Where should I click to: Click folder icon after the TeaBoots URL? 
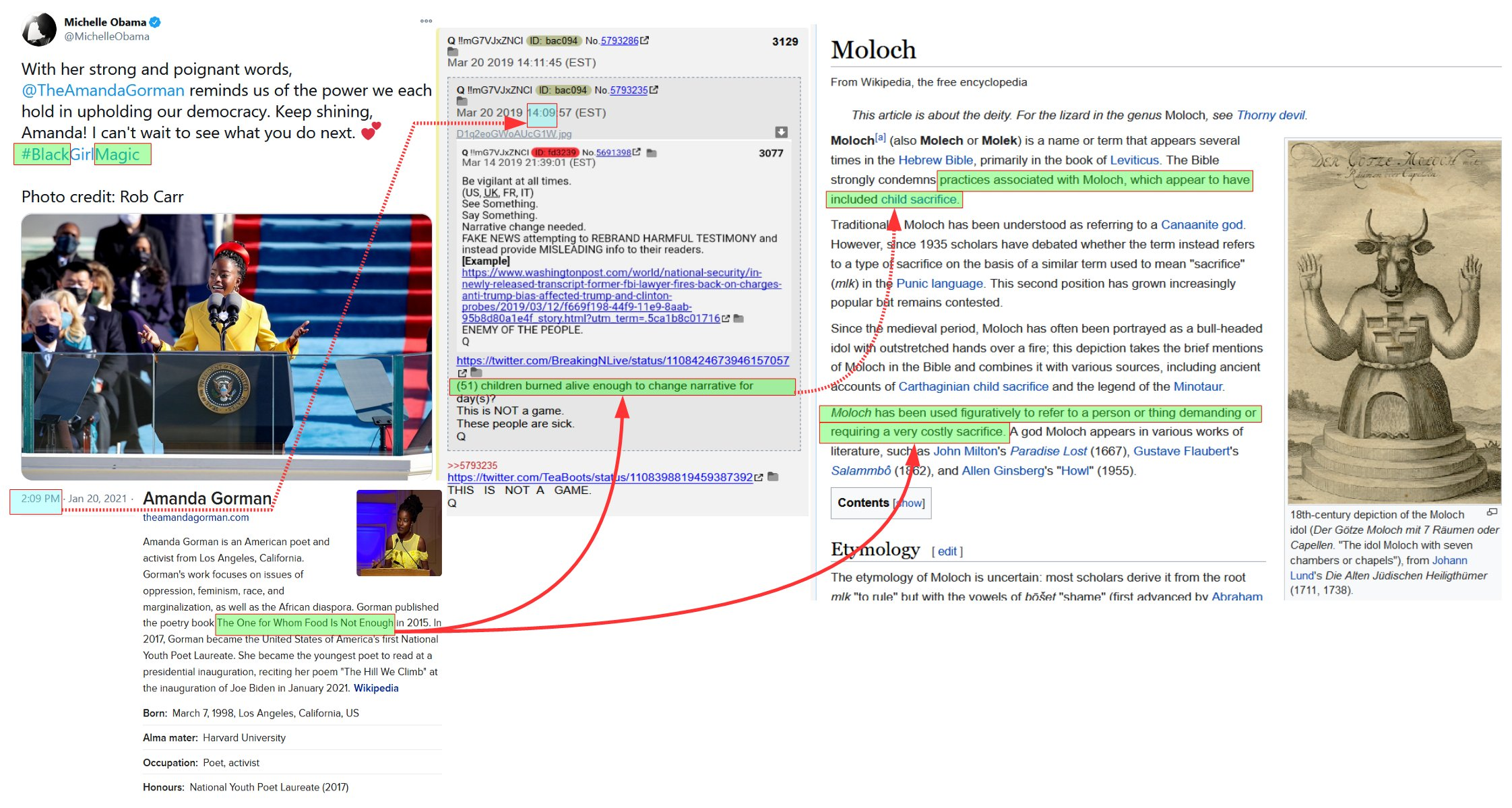[x=774, y=476]
